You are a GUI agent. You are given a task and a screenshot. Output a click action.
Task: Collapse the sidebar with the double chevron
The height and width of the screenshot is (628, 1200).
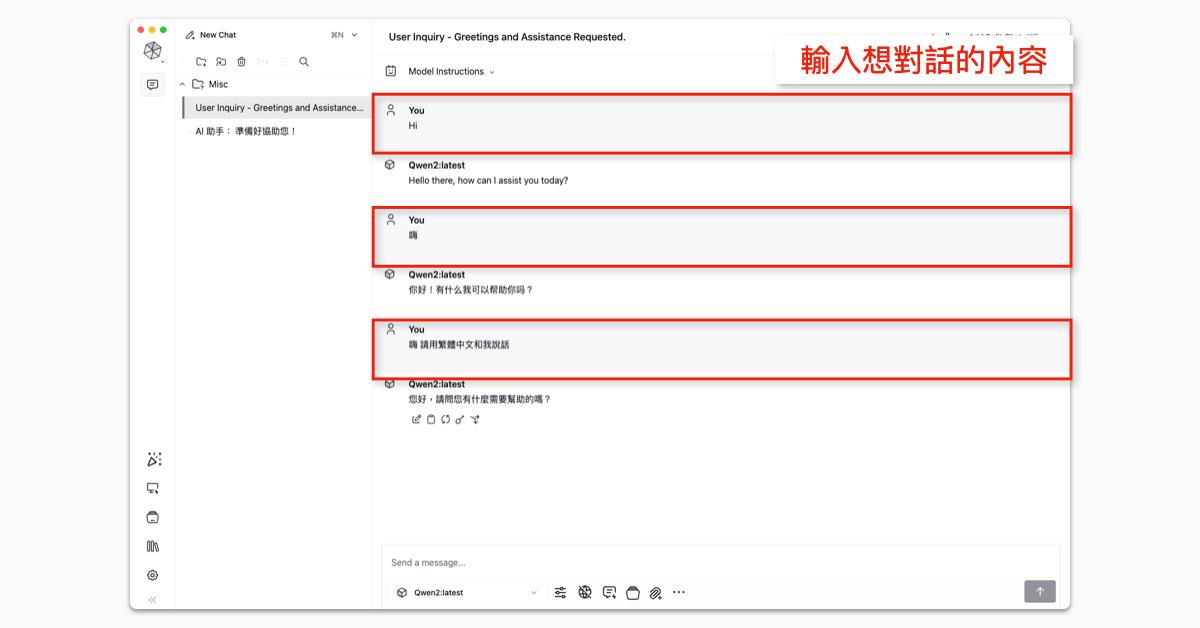point(153,600)
